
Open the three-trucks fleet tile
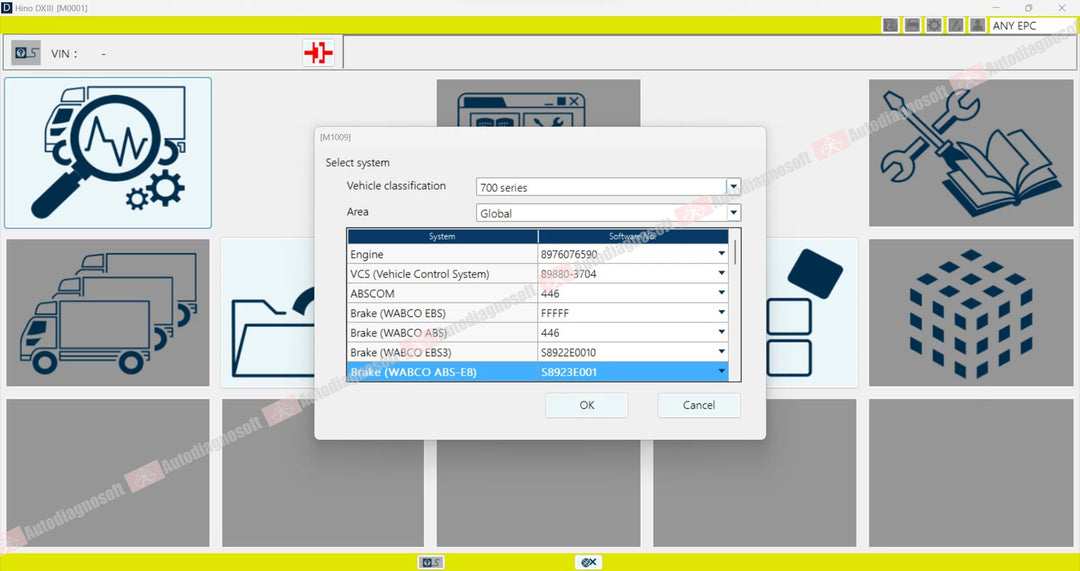tap(107, 313)
